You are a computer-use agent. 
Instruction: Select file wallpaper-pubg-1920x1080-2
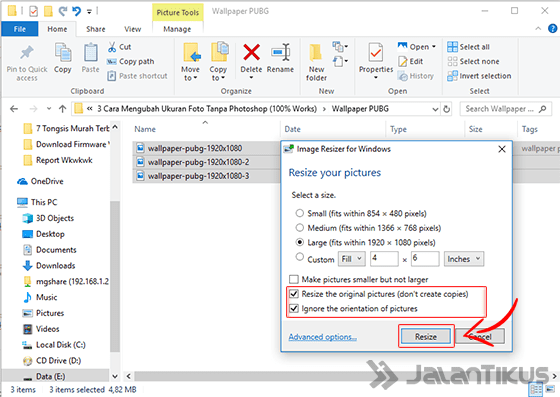[199, 162]
